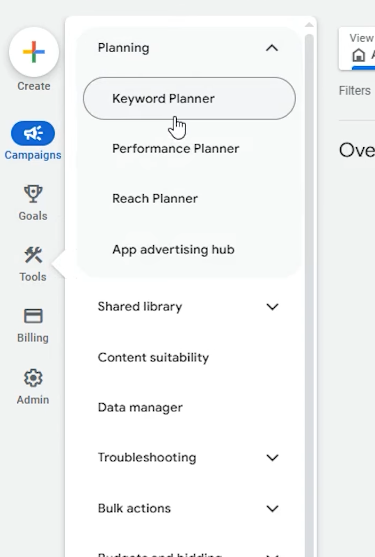Select Reach Planner
375x557 pixels.
[x=155, y=199]
